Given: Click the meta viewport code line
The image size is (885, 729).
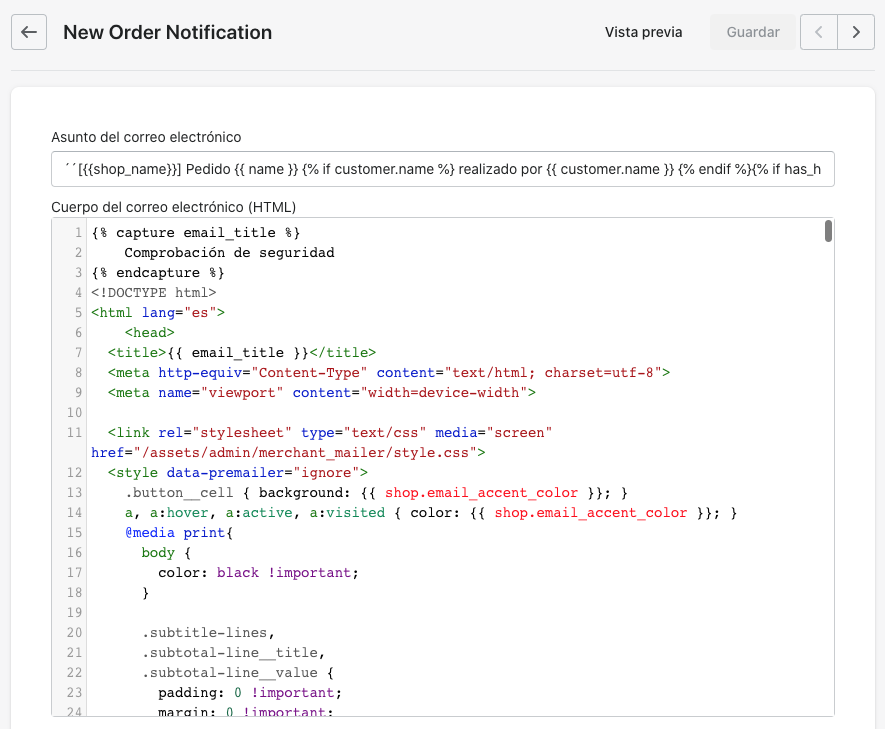Looking at the screenshot, I should (x=322, y=393).
